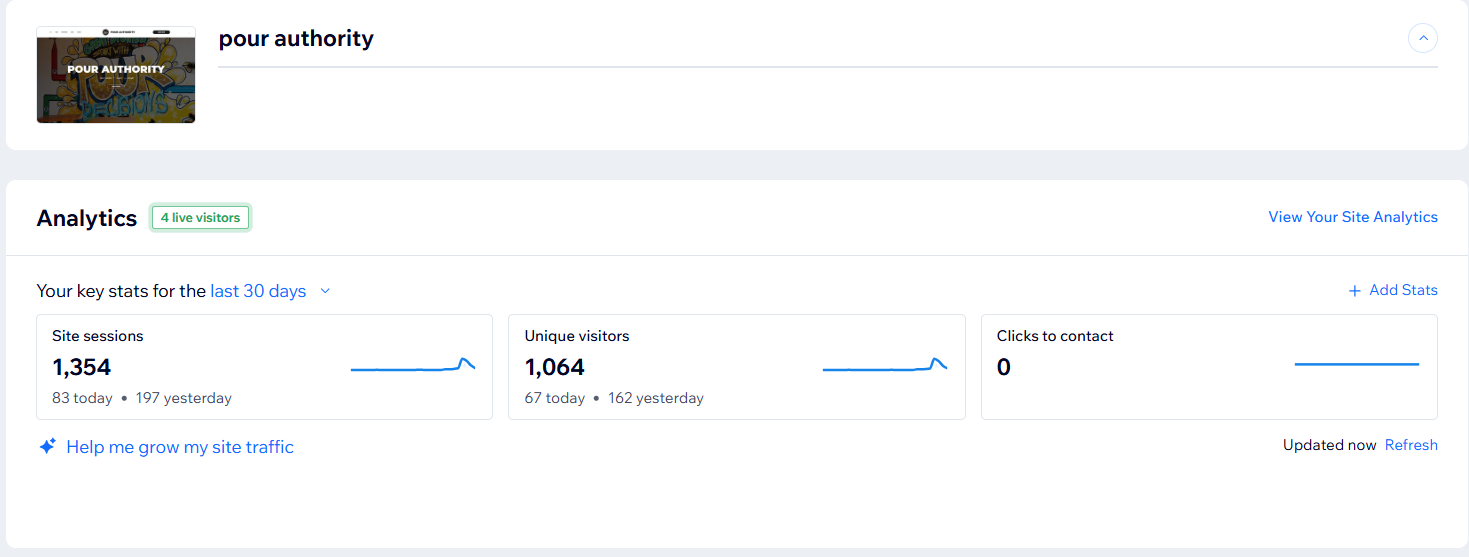
Task: Click the chevron beside last 30 days
Action: [x=325, y=291]
